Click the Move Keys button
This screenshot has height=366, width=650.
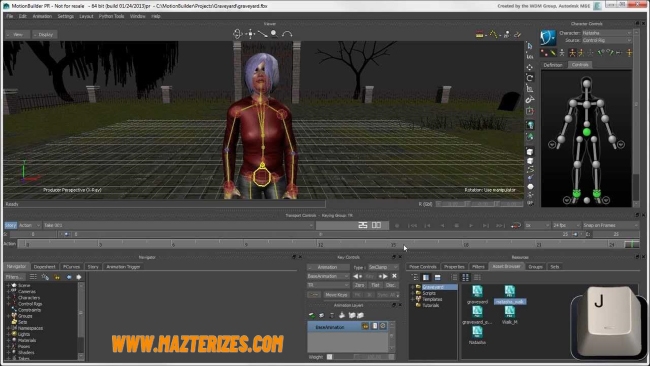[336, 295]
